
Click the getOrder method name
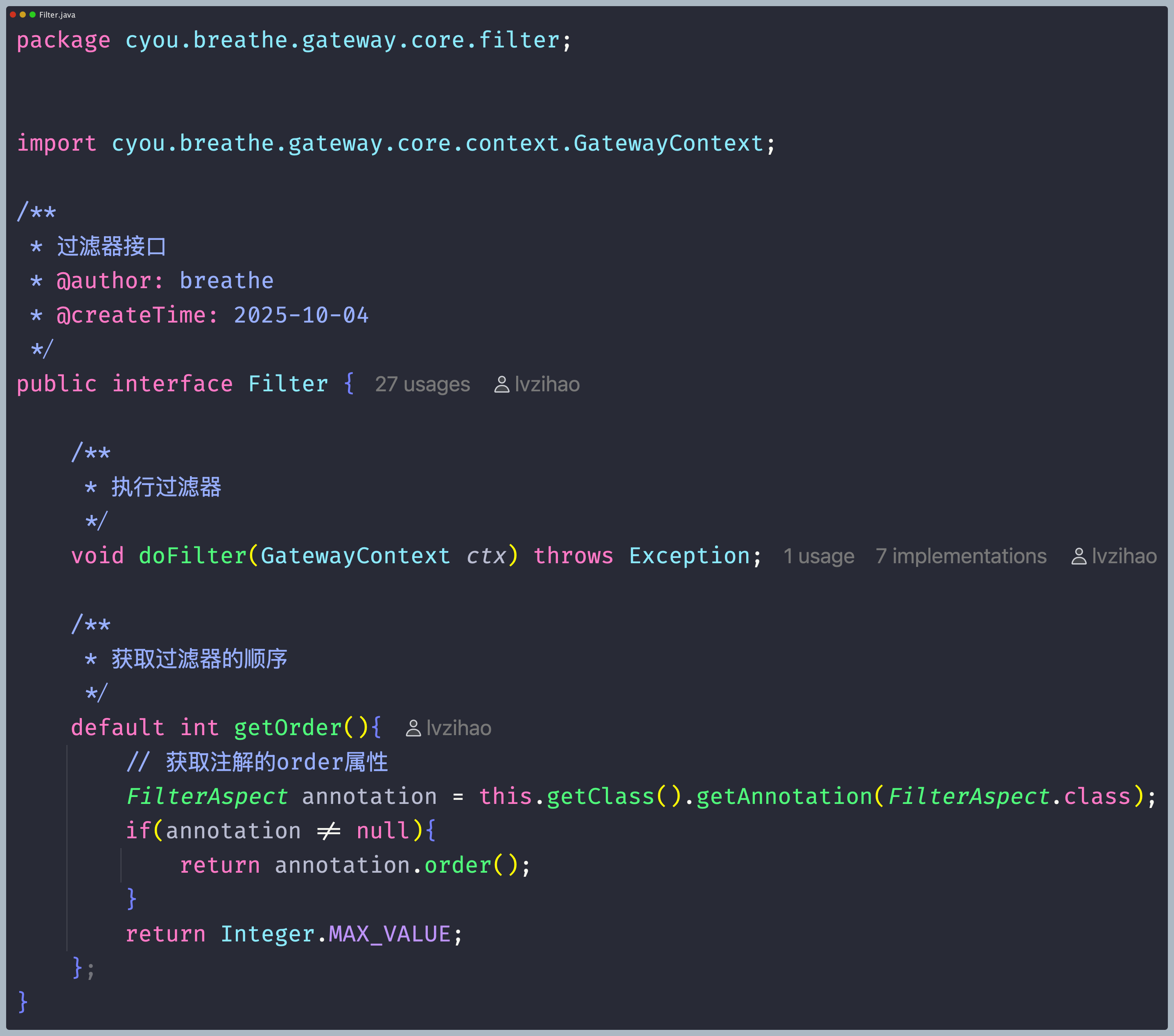pos(287,728)
